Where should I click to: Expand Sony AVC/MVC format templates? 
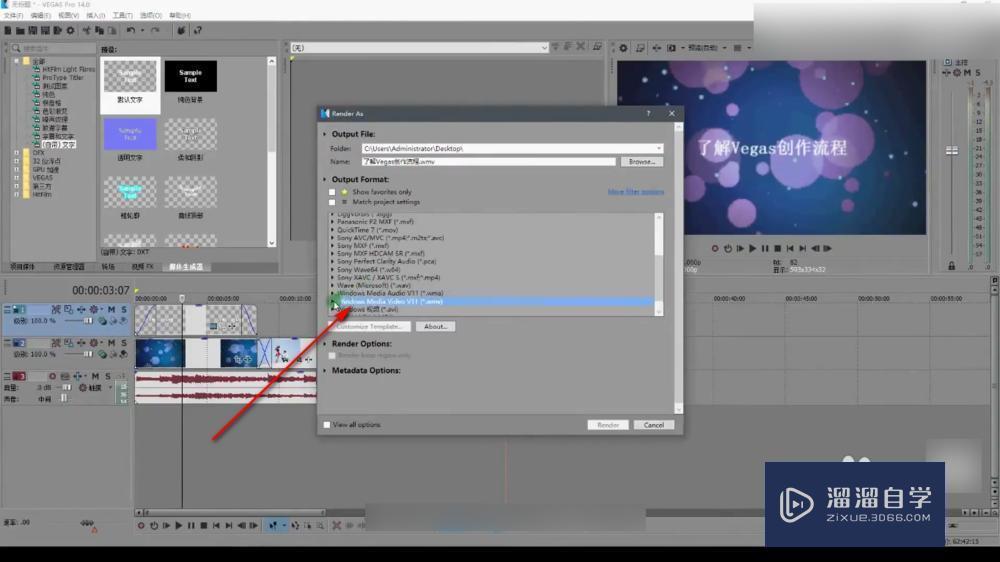pos(332,238)
